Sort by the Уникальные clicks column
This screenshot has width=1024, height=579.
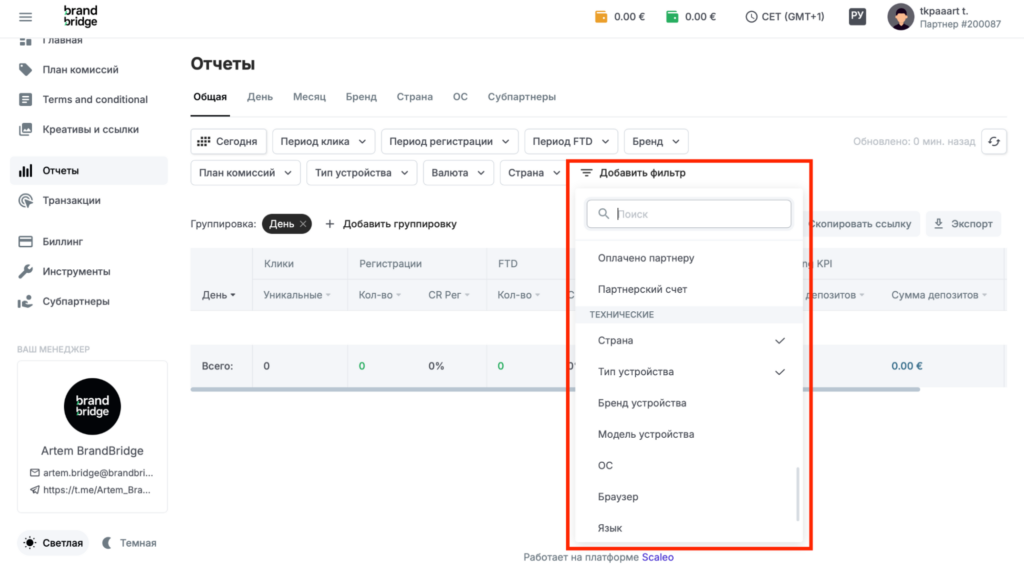[296, 295]
